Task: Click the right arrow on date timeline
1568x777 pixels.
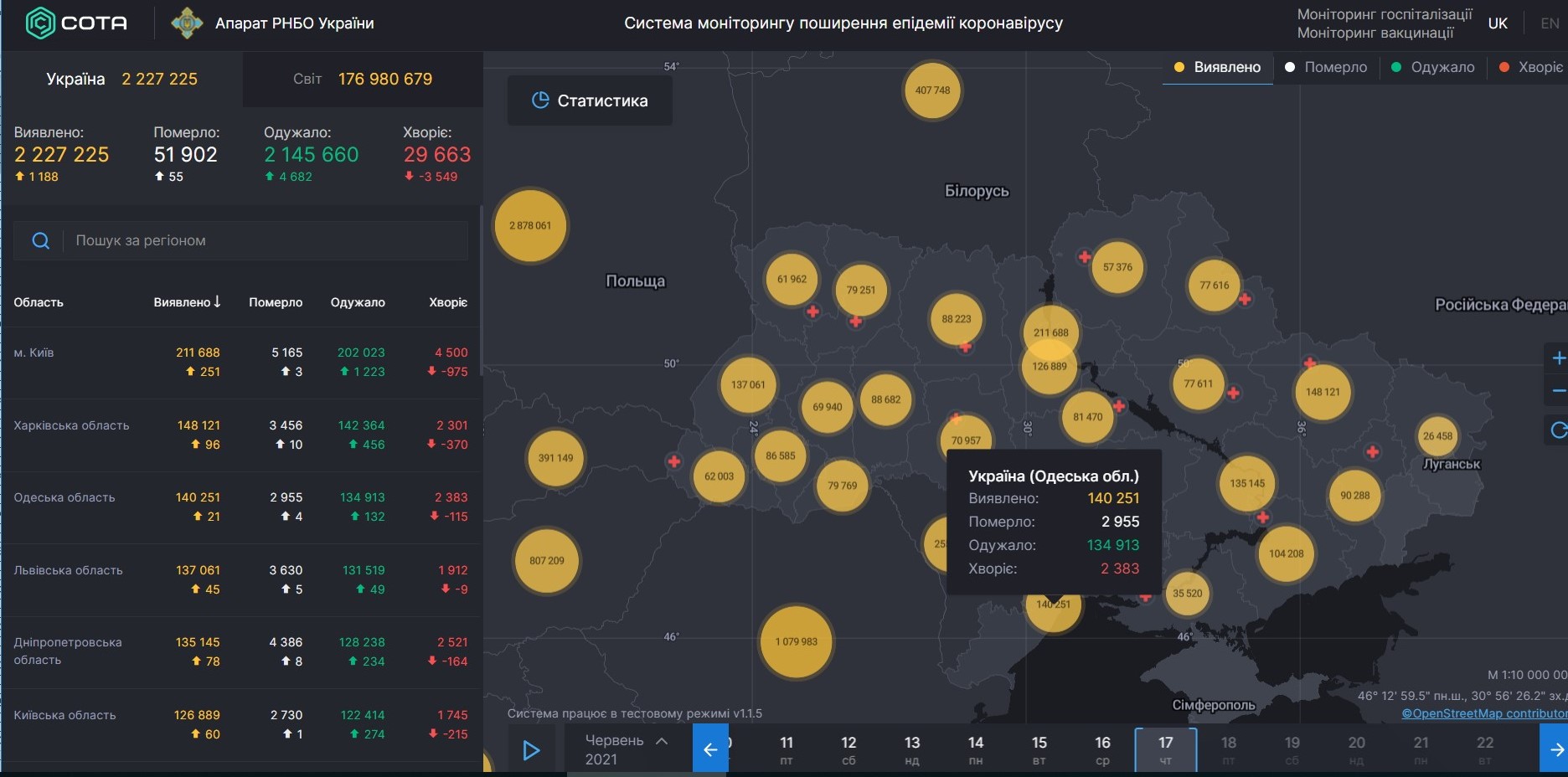Action: pyautogui.click(x=1555, y=749)
